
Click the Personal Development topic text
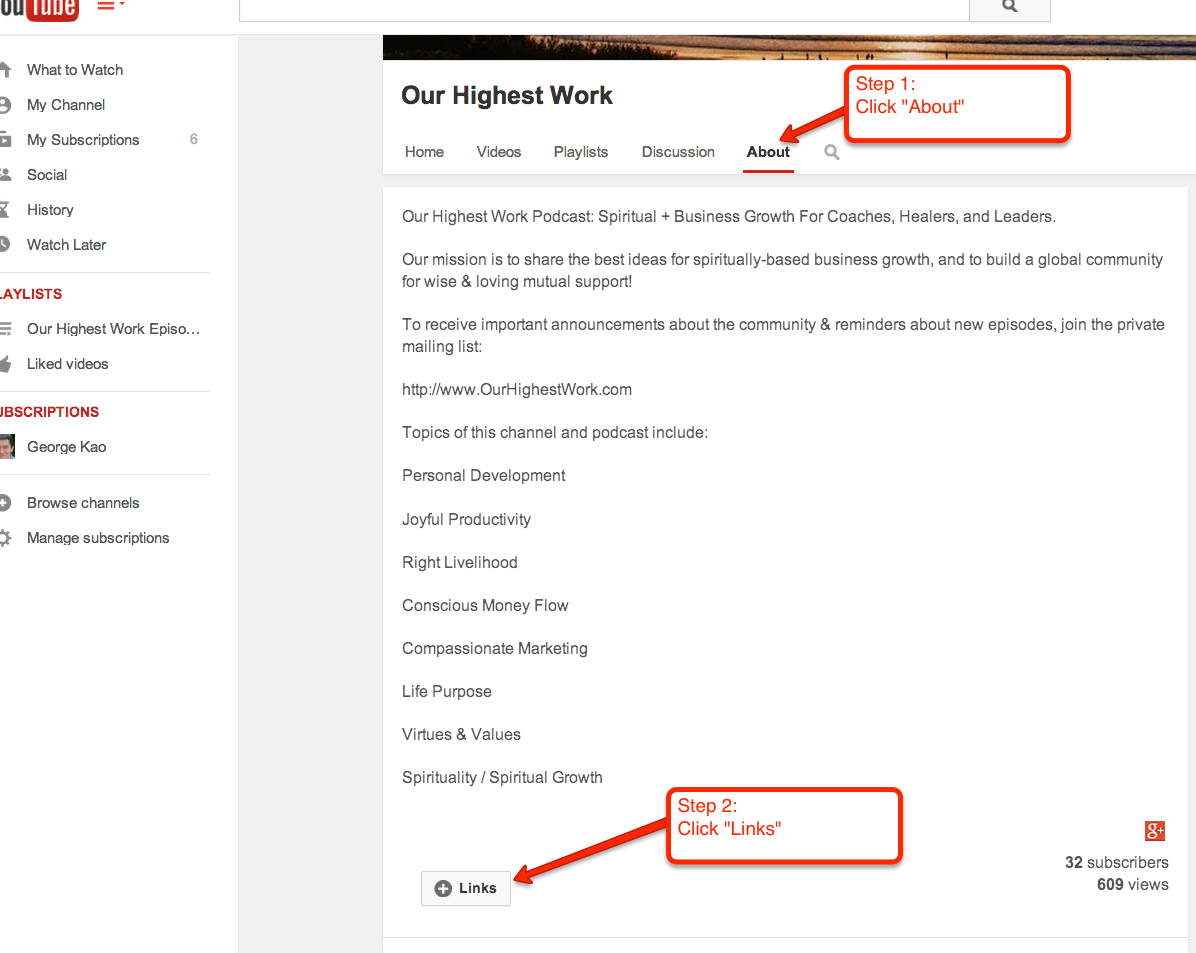484,475
